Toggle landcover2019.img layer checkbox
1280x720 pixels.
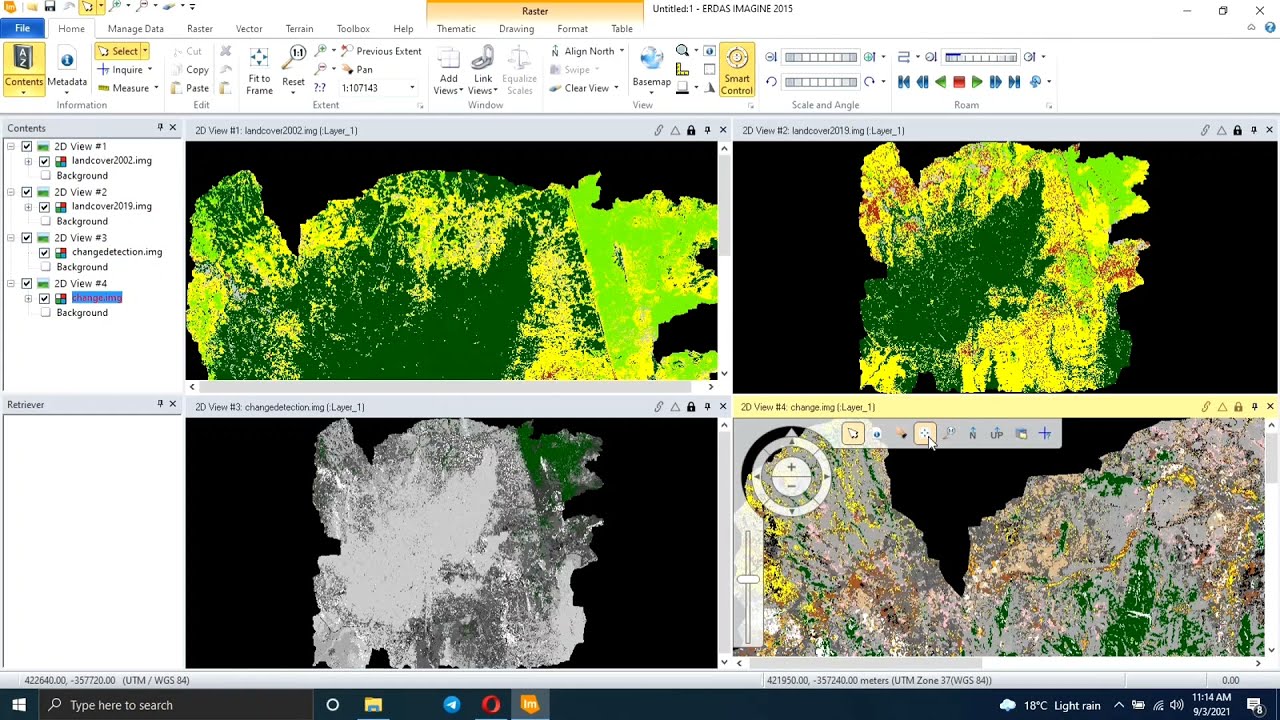coord(44,207)
